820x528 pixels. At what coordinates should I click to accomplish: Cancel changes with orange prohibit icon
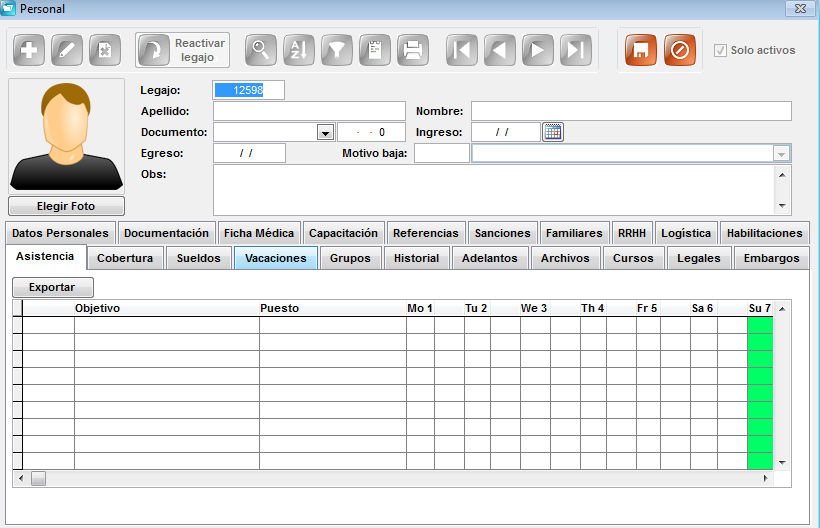[680, 50]
